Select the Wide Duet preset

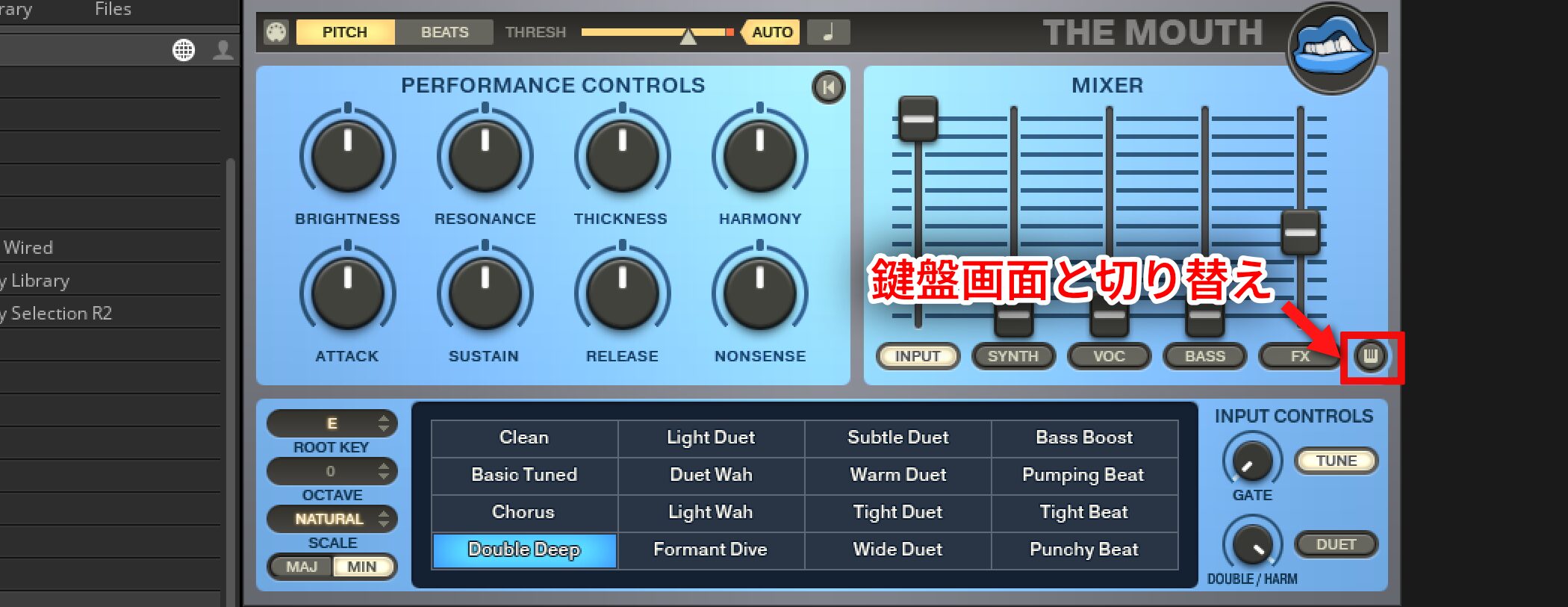coord(897,550)
